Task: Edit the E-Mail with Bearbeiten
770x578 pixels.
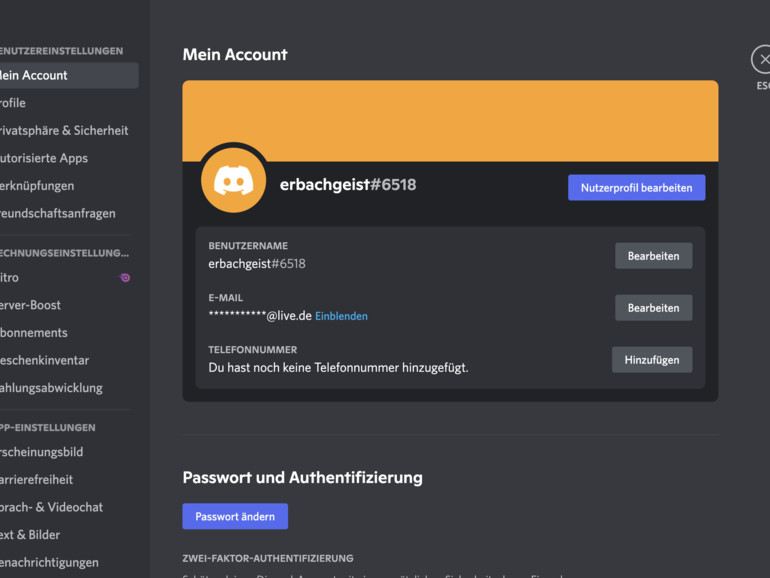Action: coord(654,308)
